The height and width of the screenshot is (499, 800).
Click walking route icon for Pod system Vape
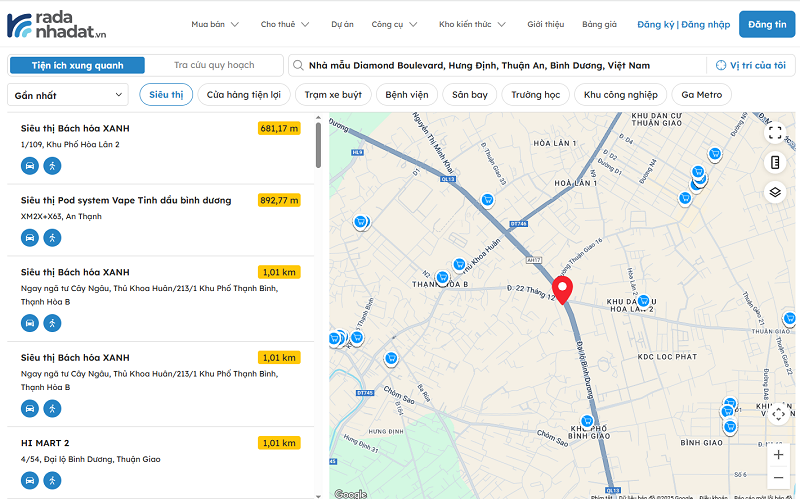point(52,237)
